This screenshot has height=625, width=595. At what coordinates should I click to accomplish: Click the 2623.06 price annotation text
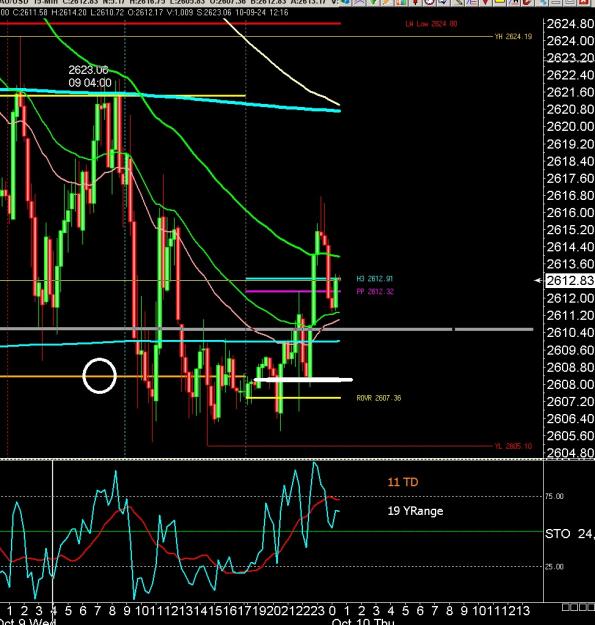pos(88,70)
